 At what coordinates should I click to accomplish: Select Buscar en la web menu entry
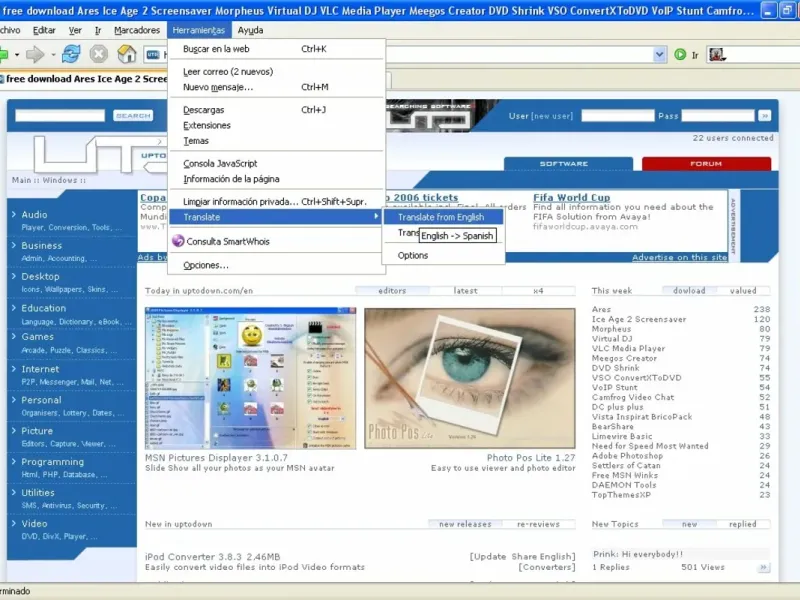tap(276, 49)
